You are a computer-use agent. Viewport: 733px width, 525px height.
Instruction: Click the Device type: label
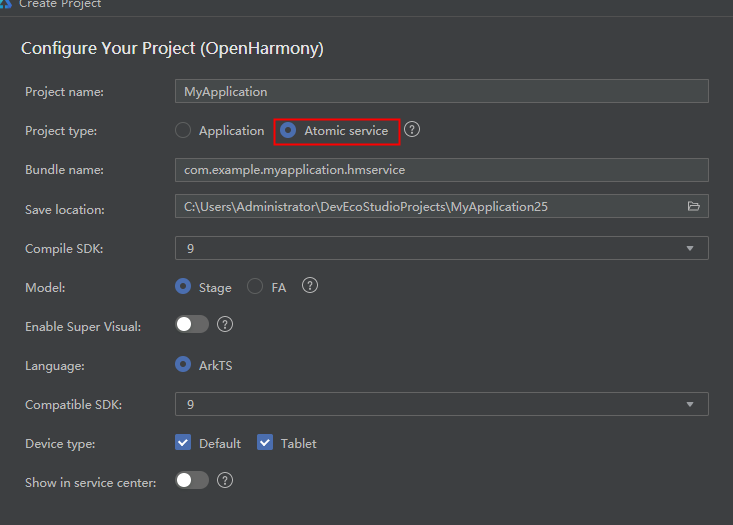[x=60, y=444]
